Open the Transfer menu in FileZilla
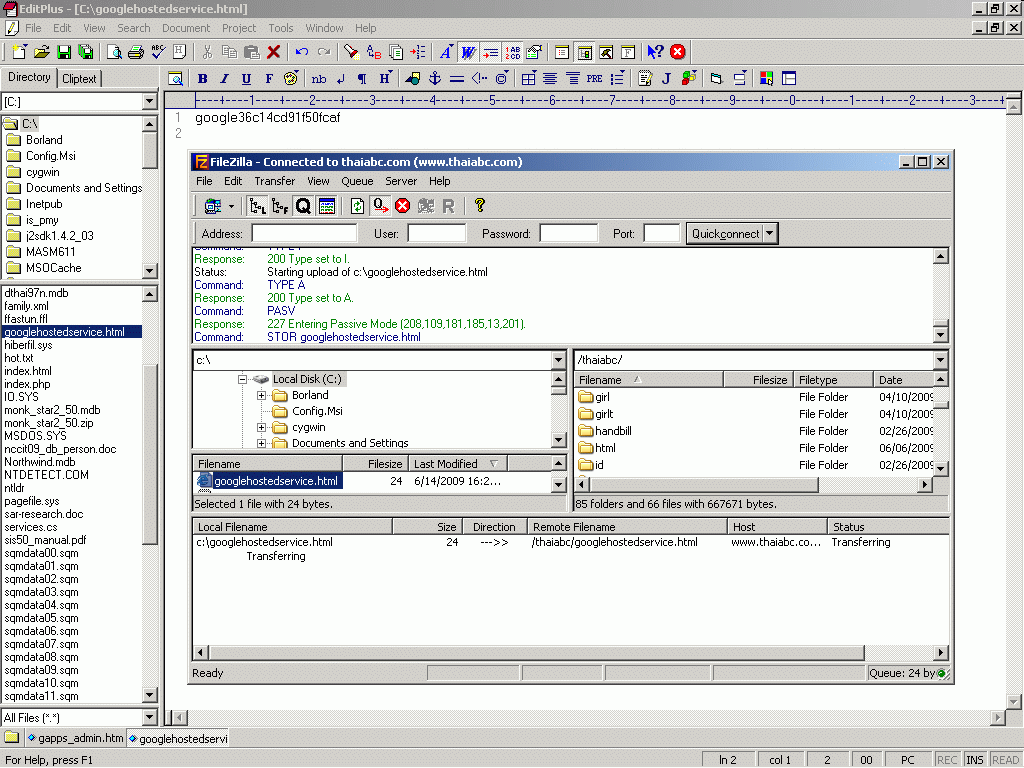The height and width of the screenshot is (768, 1024). point(274,181)
